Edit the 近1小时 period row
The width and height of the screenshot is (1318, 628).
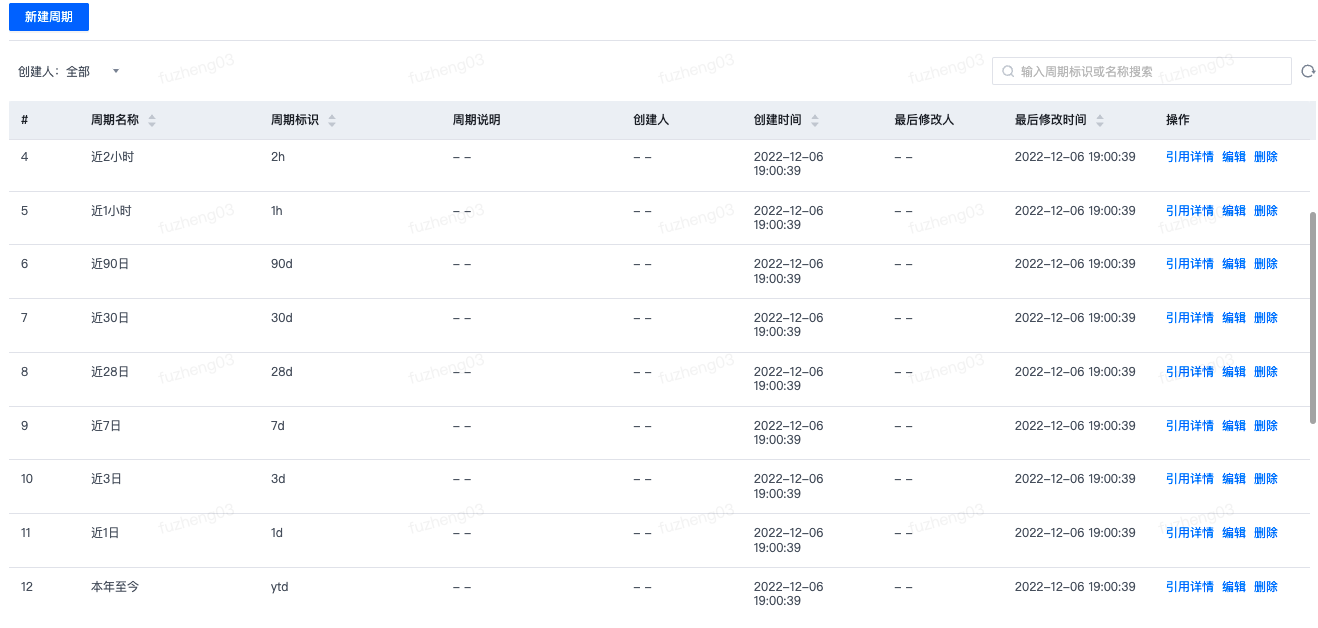point(1234,211)
